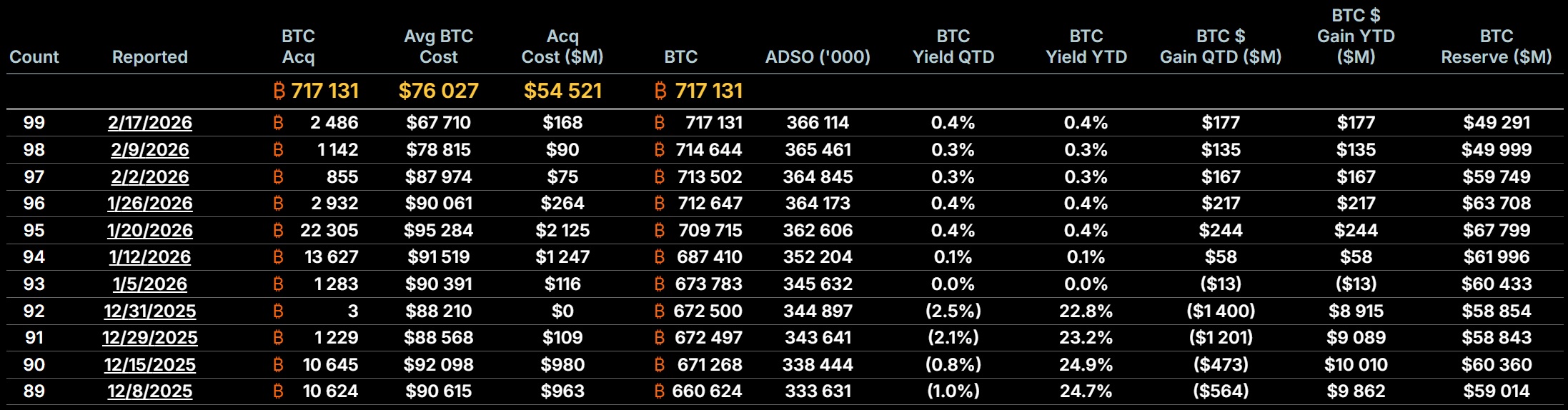Screen dimensions: 1568x410
Task: Visit the 12/8/2025 reported link
Action: 150,391
